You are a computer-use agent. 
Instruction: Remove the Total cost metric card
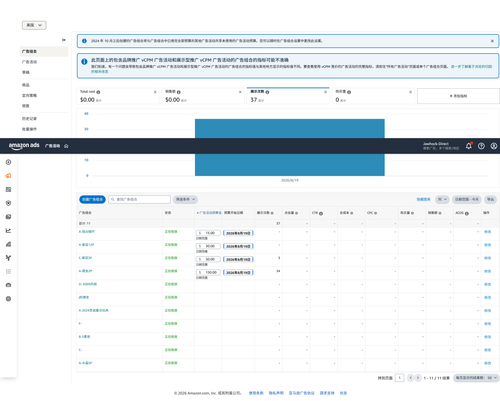[155, 92]
